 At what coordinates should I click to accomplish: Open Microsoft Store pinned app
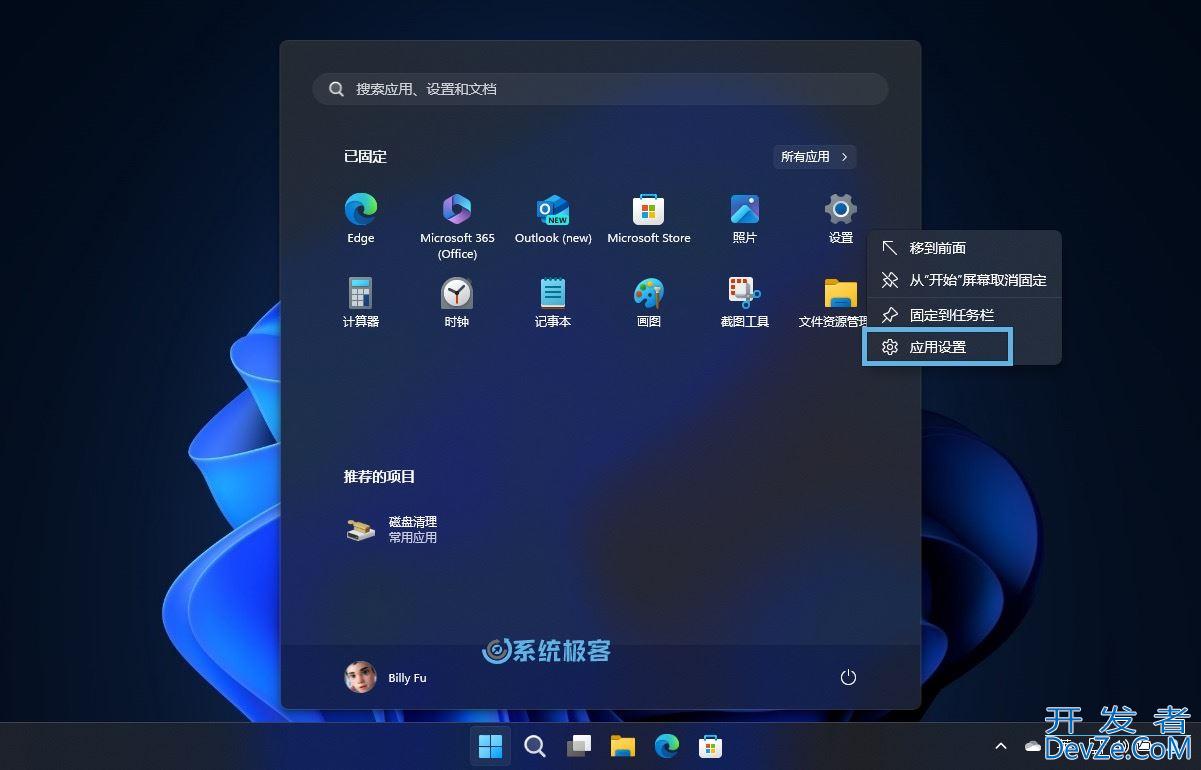[x=649, y=219]
